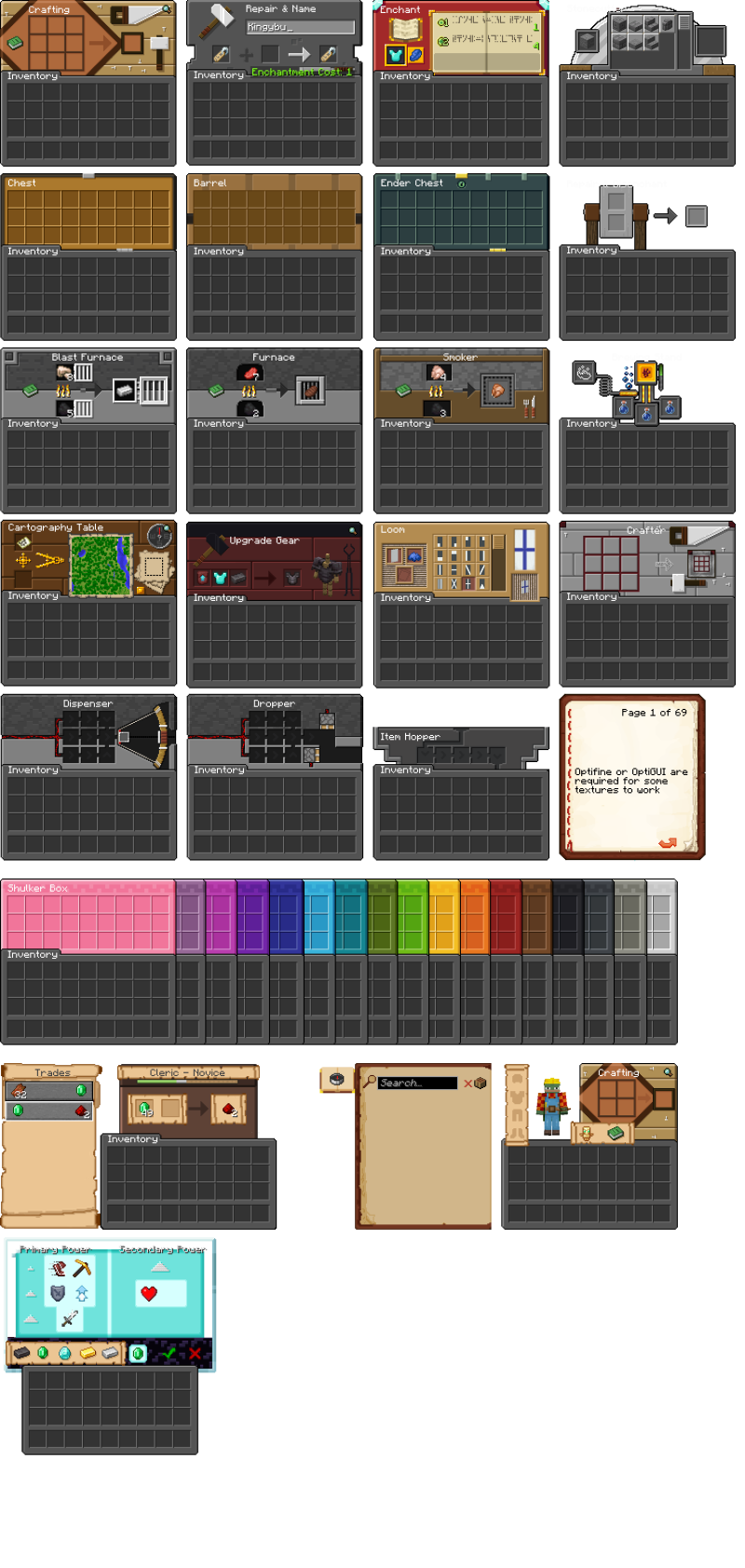Click the Search field in recipe book
Image resolution: width=745 pixels, height=1568 pixels.
click(417, 1083)
